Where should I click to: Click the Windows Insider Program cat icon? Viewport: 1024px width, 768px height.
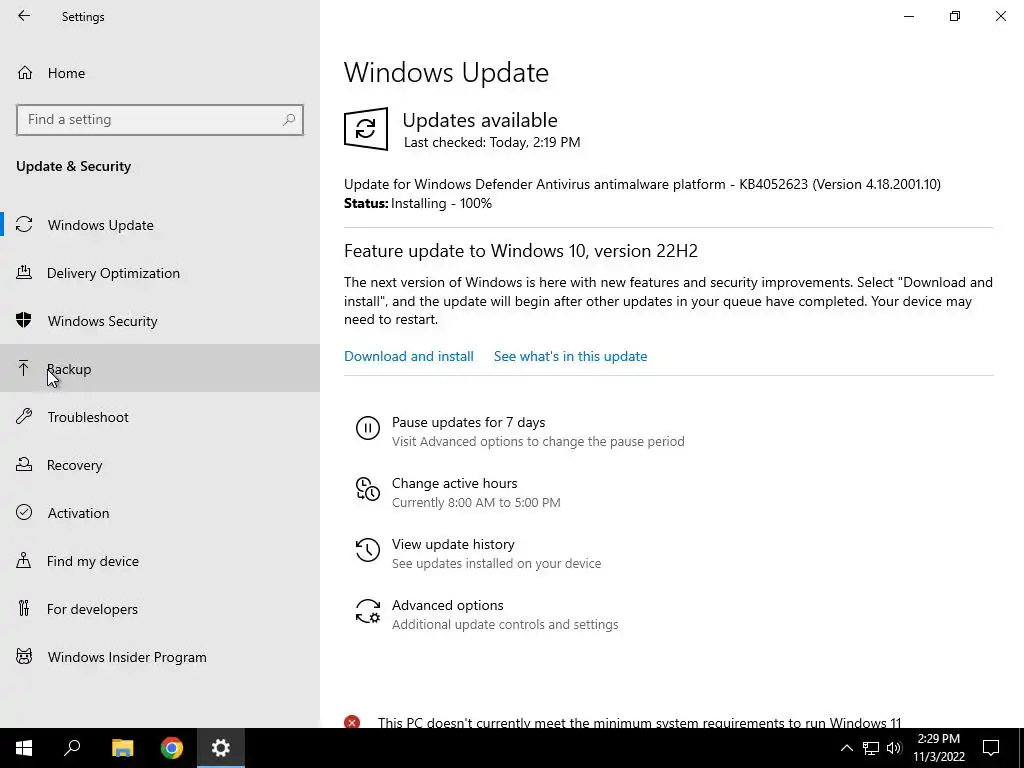click(x=24, y=656)
